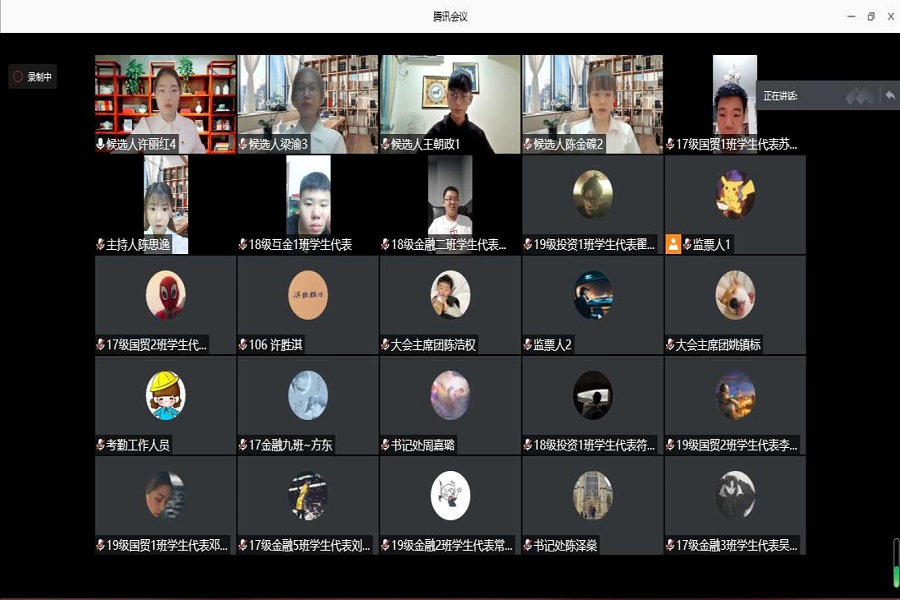
Task: Click the mic icon beside 候选人梁渝3
Action: click(x=242, y=143)
